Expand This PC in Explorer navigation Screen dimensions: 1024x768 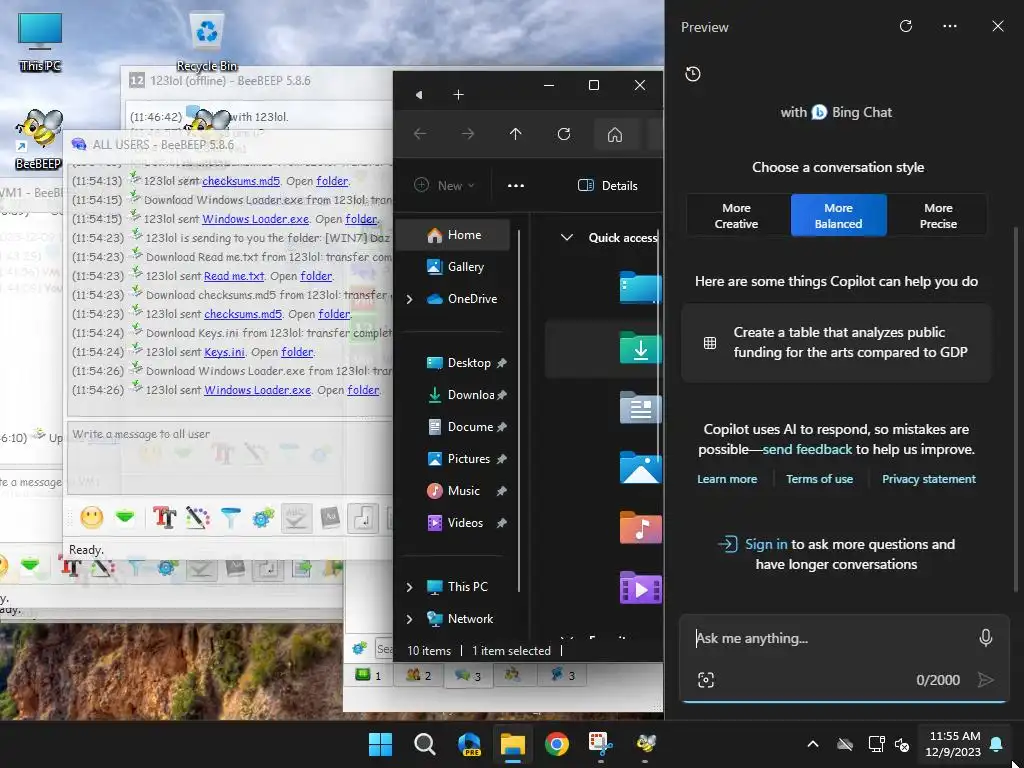coord(409,587)
